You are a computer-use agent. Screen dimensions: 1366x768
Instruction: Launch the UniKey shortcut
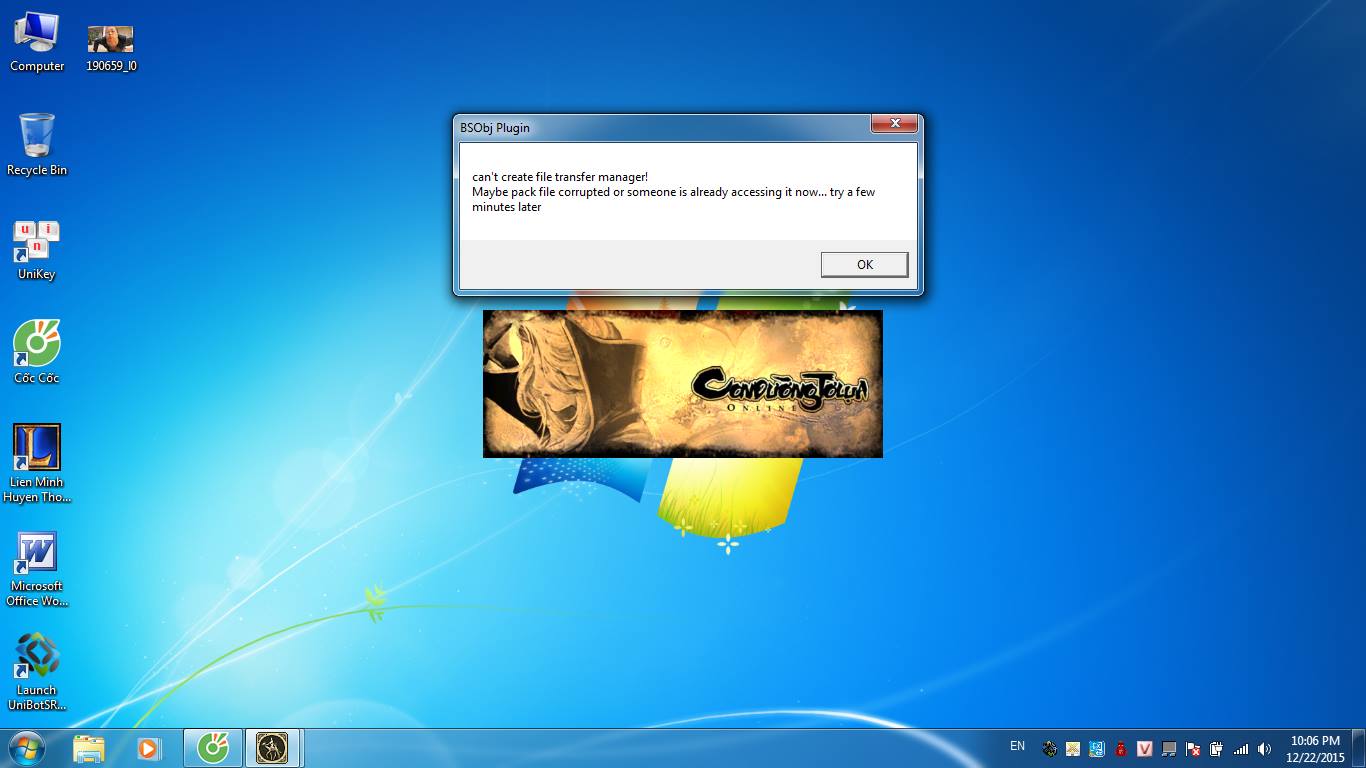37,250
